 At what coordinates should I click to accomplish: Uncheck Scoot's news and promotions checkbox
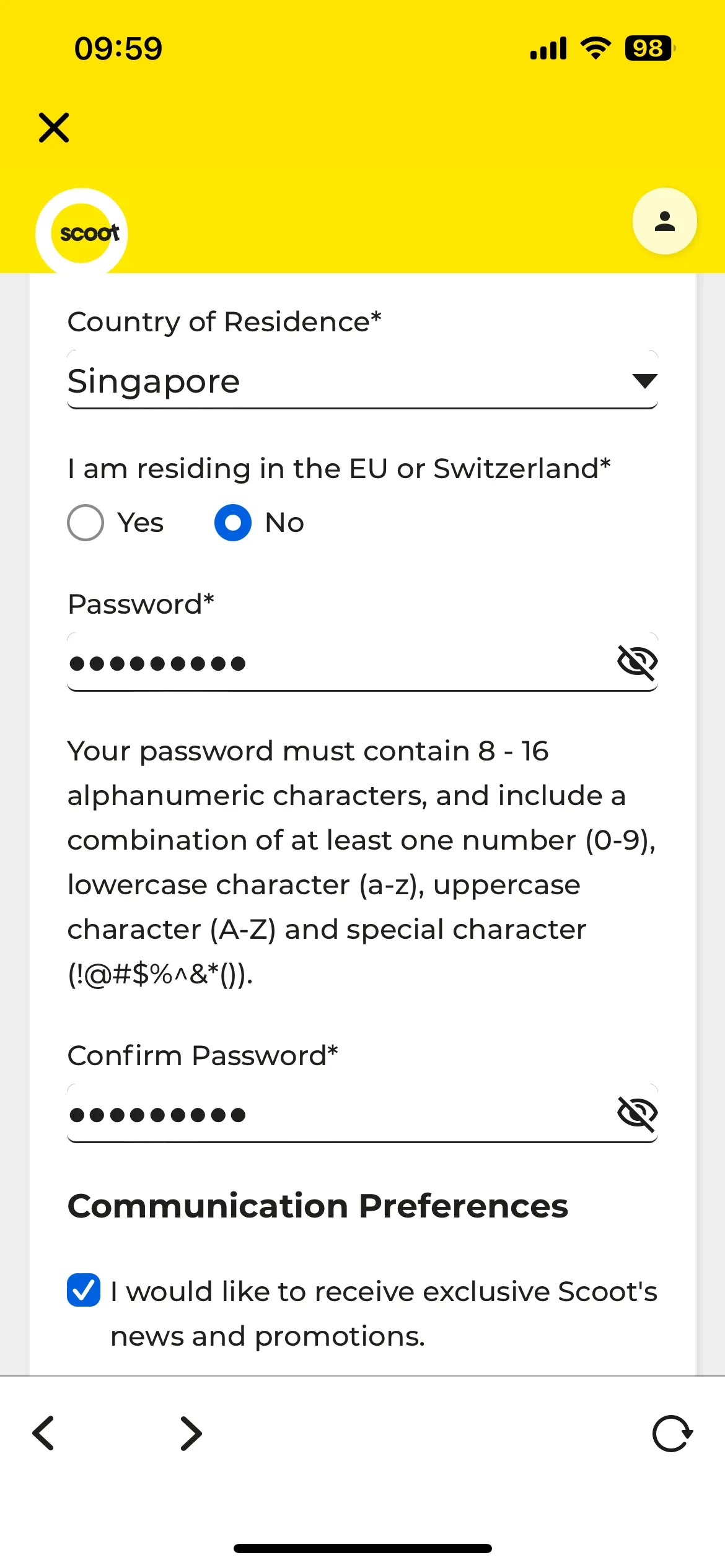coord(84,1290)
